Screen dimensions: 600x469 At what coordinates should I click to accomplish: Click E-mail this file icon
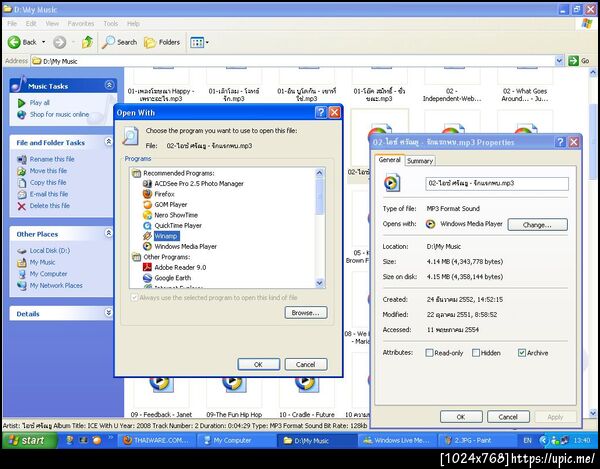click(22, 194)
